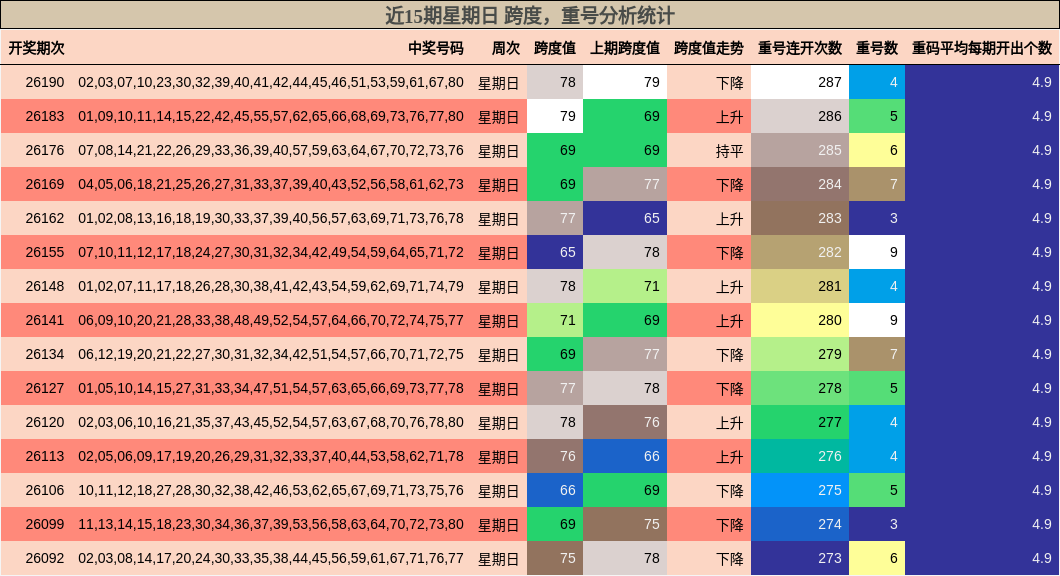The image size is (1060, 576).
Task: Click 重号连开次数 cell 279
Action: [x=800, y=354]
